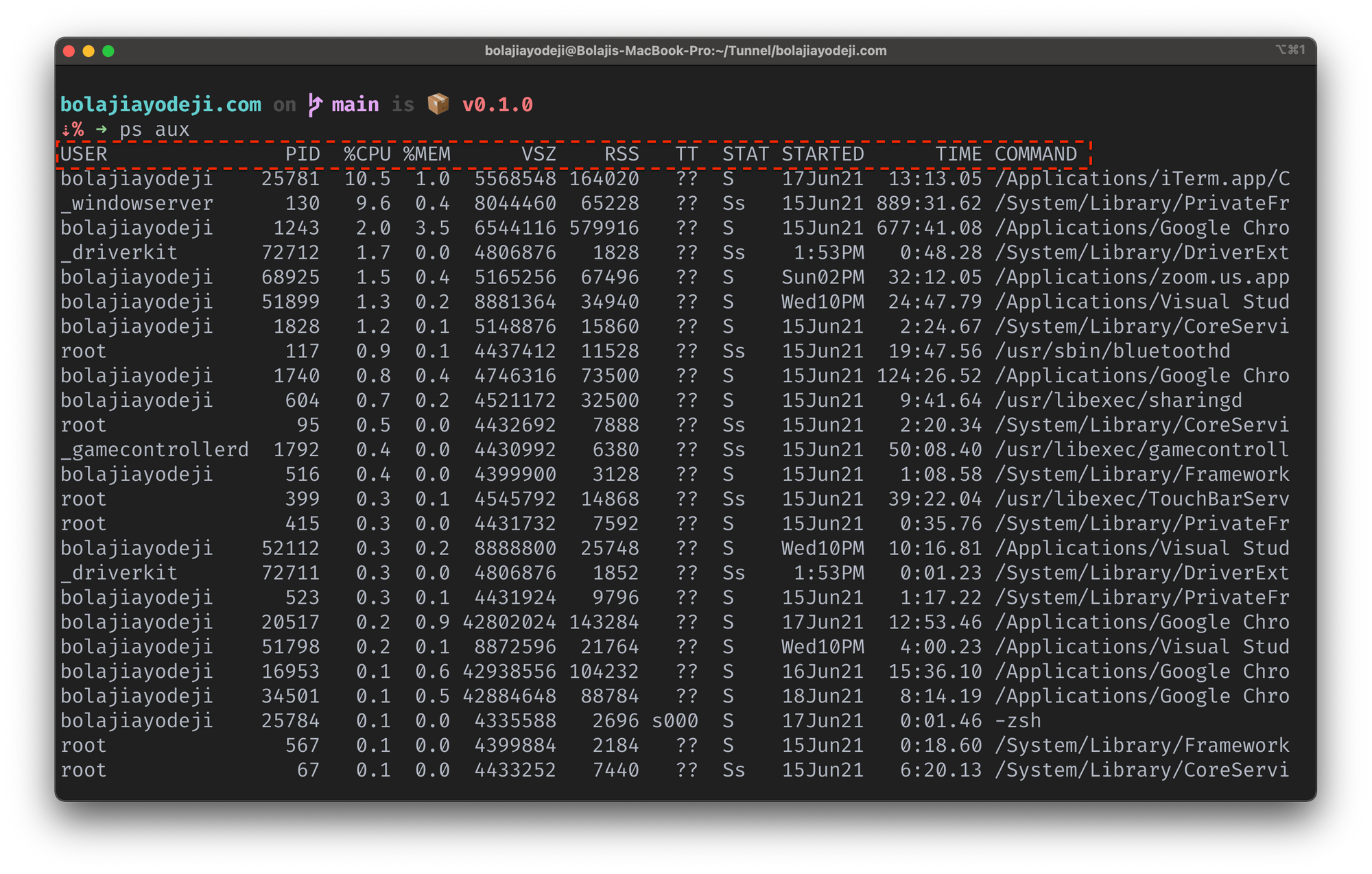Select the arrow icon in the shell prompt
The width and height of the screenshot is (1372, 874).
(x=102, y=129)
